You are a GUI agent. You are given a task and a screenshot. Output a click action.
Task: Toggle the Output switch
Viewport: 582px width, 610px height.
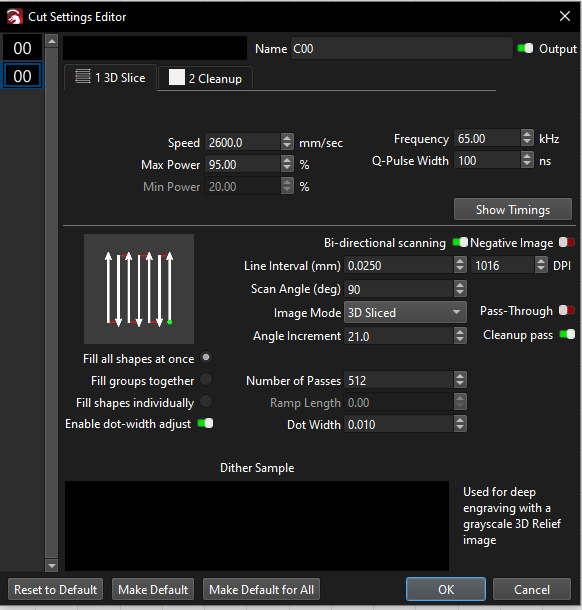(x=525, y=48)
